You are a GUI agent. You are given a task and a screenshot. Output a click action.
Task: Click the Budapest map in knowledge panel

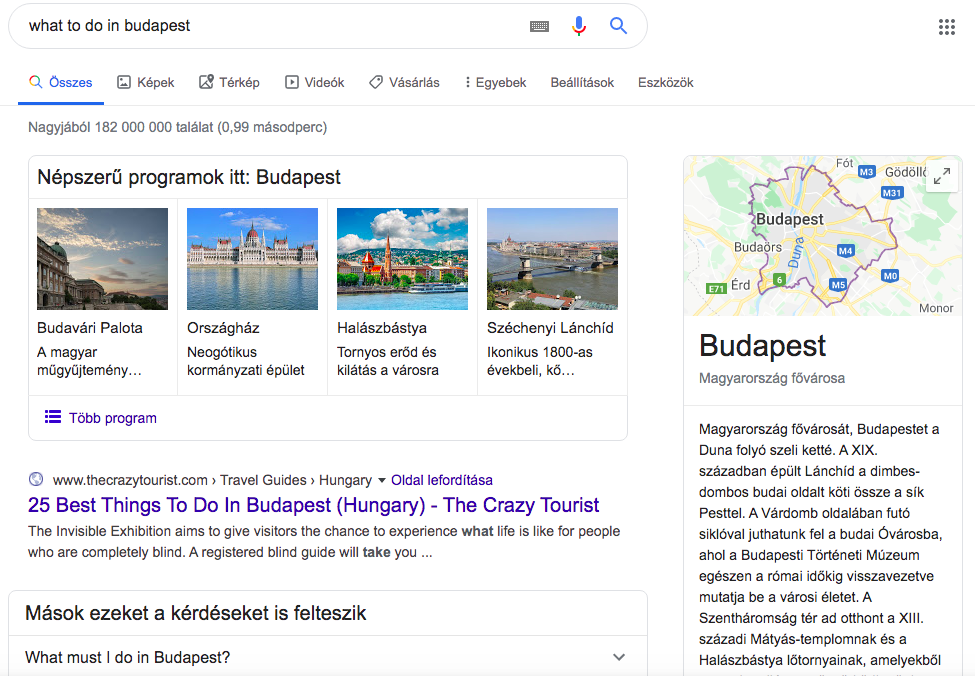(x=823, y=236)
